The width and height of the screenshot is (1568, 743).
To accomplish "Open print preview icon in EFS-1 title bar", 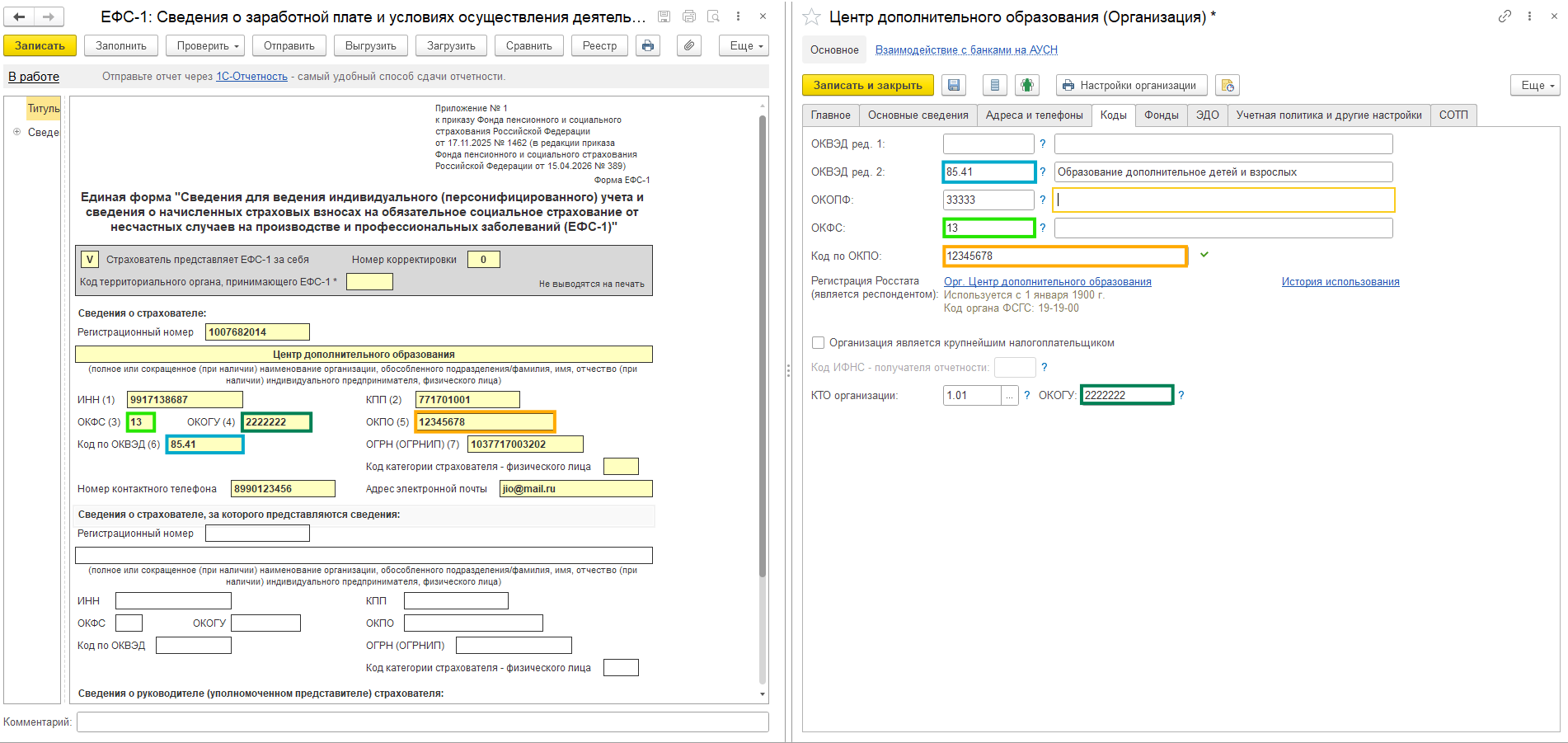I will click(x=714, y=16).
